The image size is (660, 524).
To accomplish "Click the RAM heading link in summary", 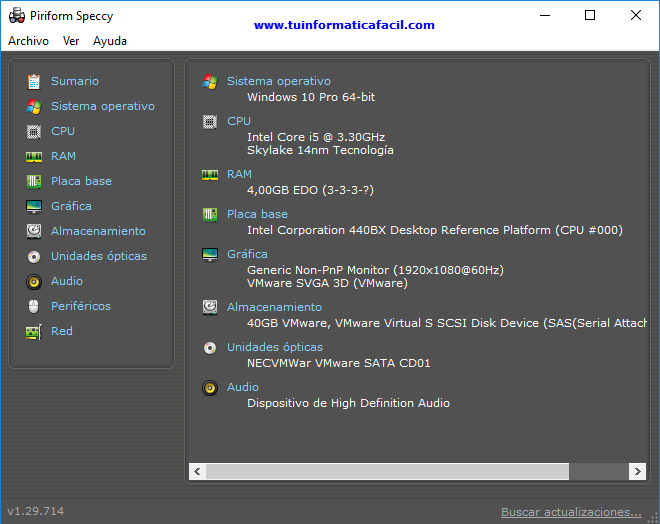I will pos(239,174).
